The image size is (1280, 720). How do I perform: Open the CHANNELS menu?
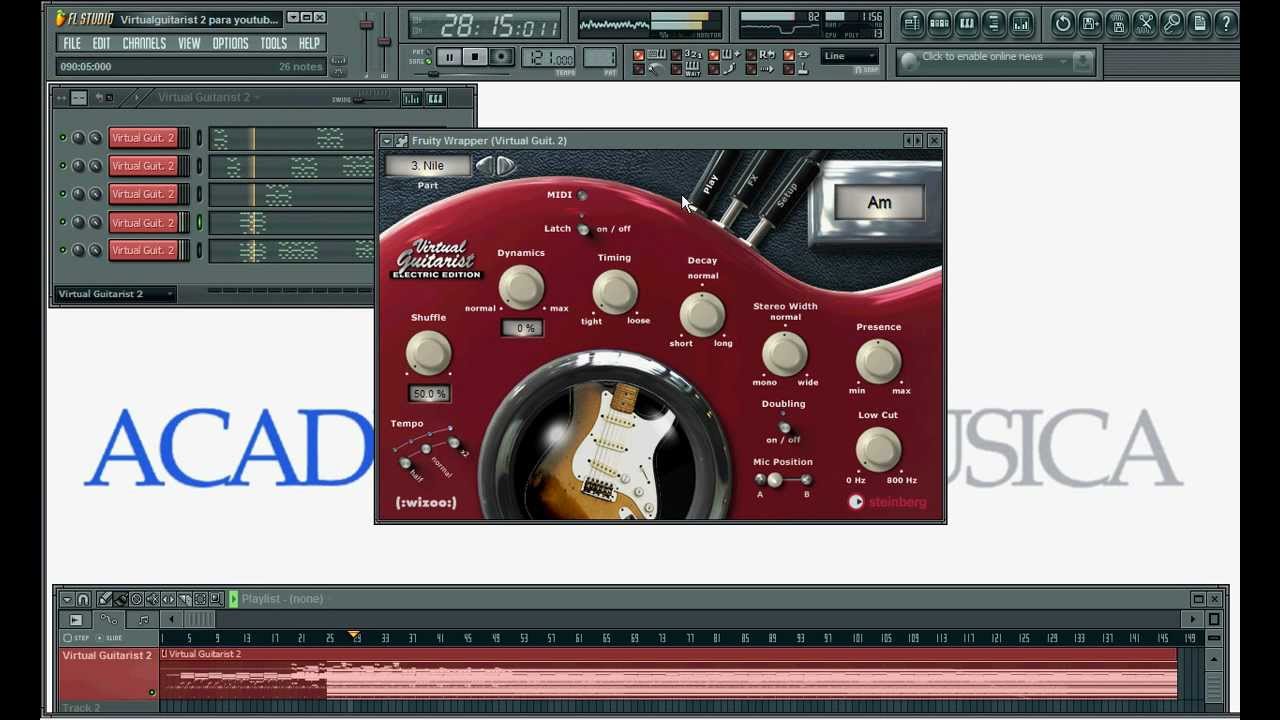(144, 44)
